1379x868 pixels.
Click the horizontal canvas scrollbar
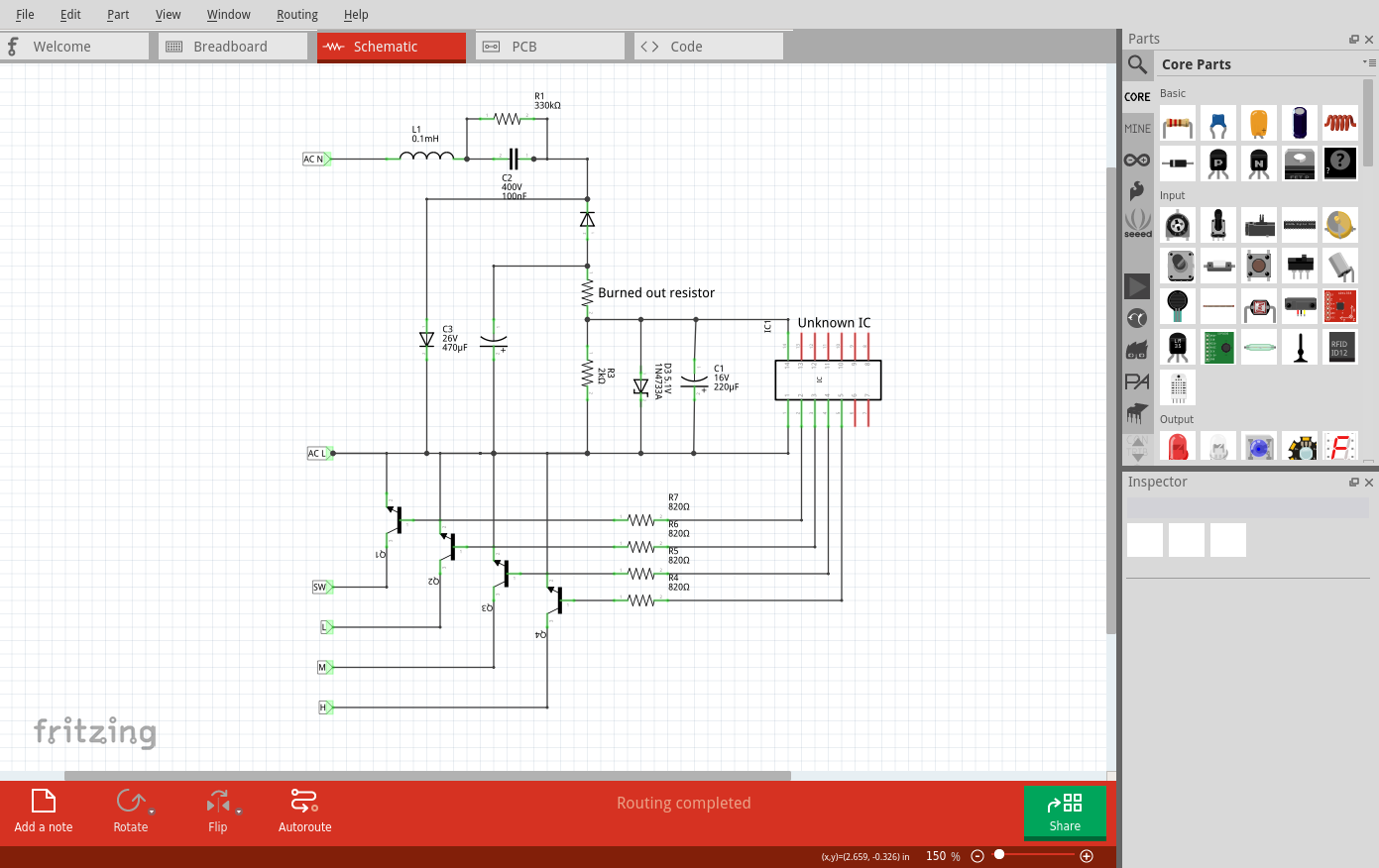coord(427,776)
